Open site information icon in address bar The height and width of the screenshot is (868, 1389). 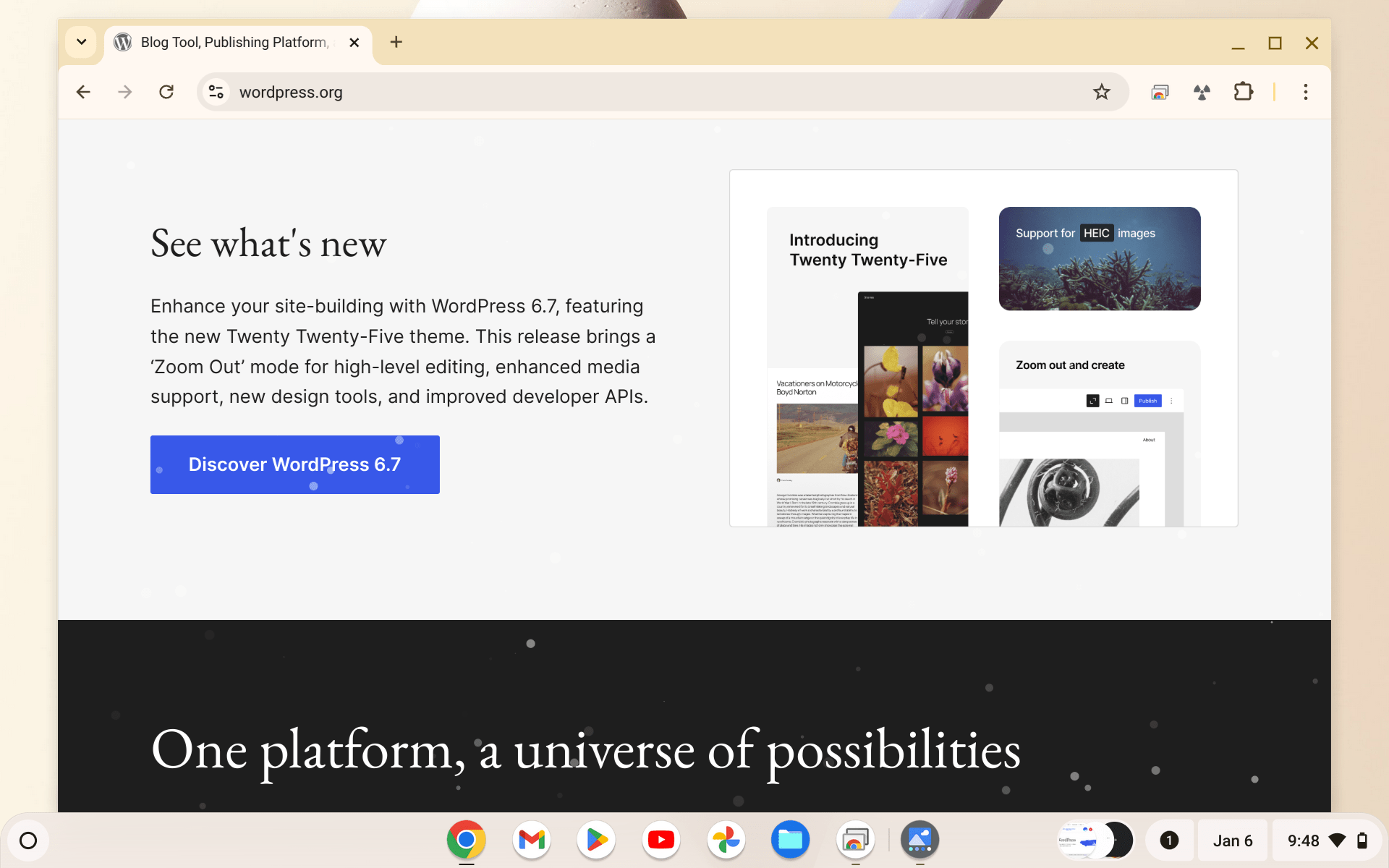pyautogui.click(x=216, y=92)
